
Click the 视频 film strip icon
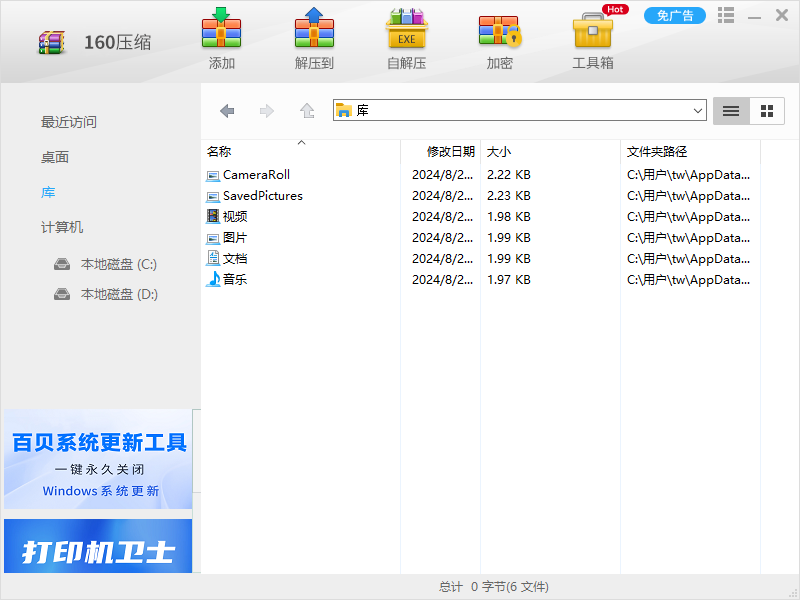213,216
